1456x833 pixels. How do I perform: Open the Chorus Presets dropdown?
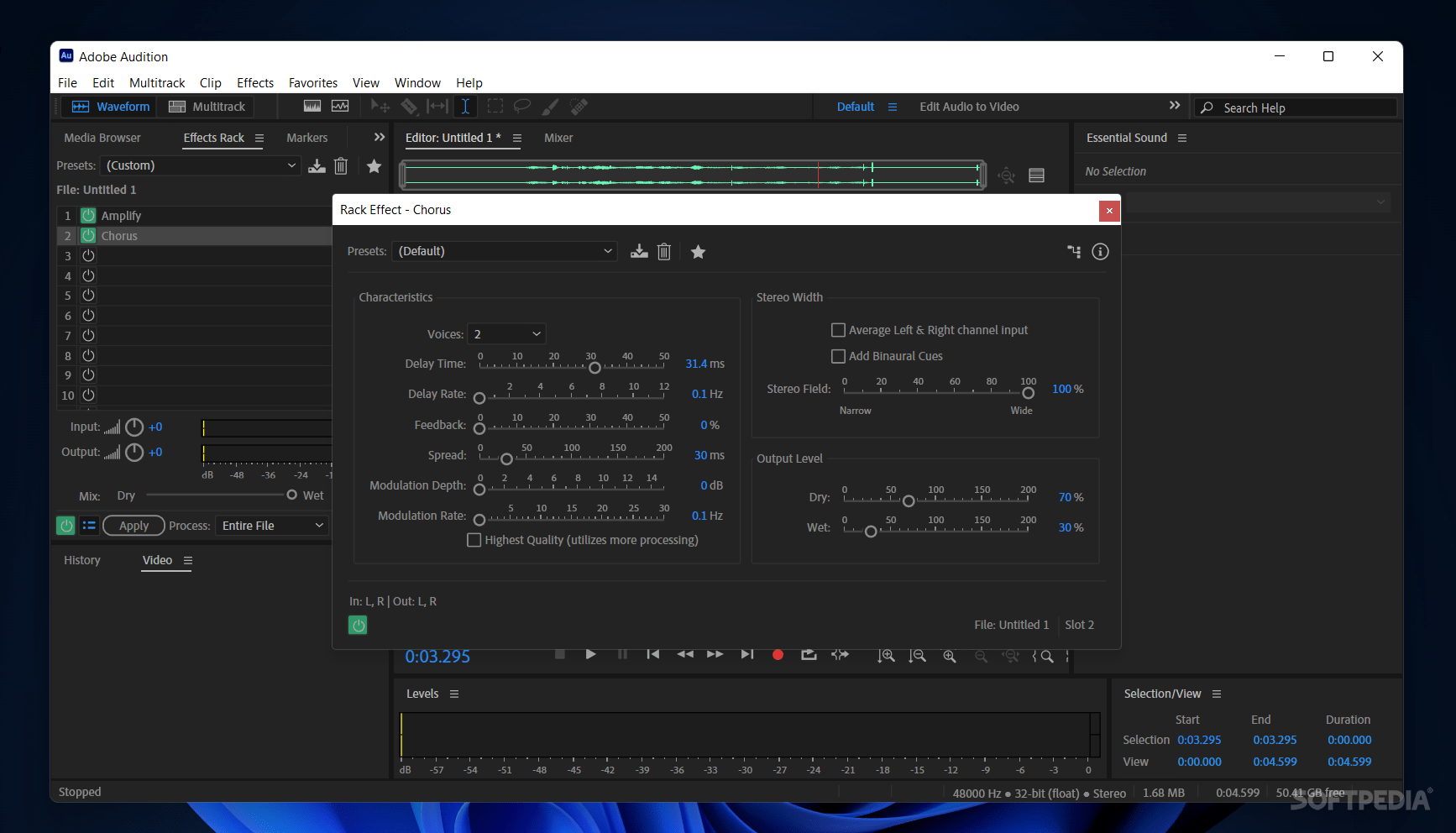coord(505,251)
